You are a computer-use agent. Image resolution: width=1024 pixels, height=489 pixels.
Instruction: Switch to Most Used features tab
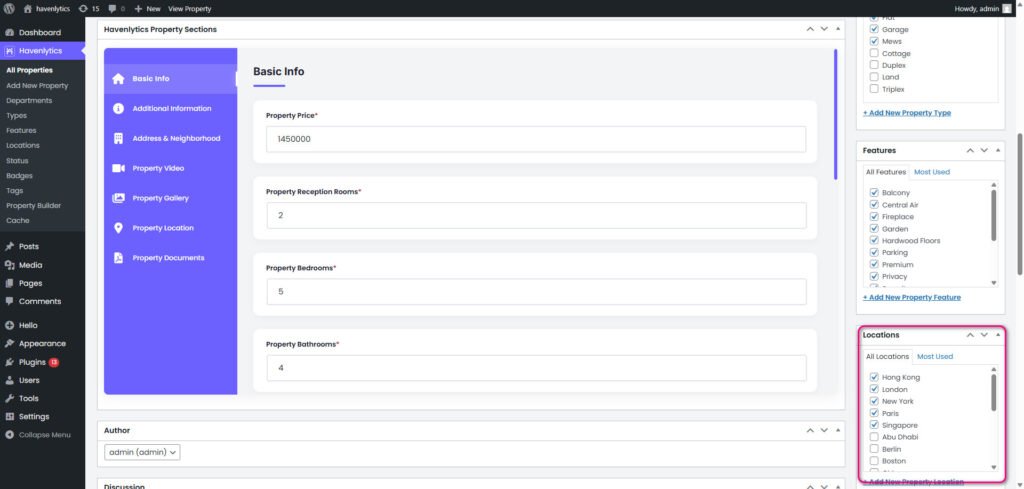tap(932, 172)
